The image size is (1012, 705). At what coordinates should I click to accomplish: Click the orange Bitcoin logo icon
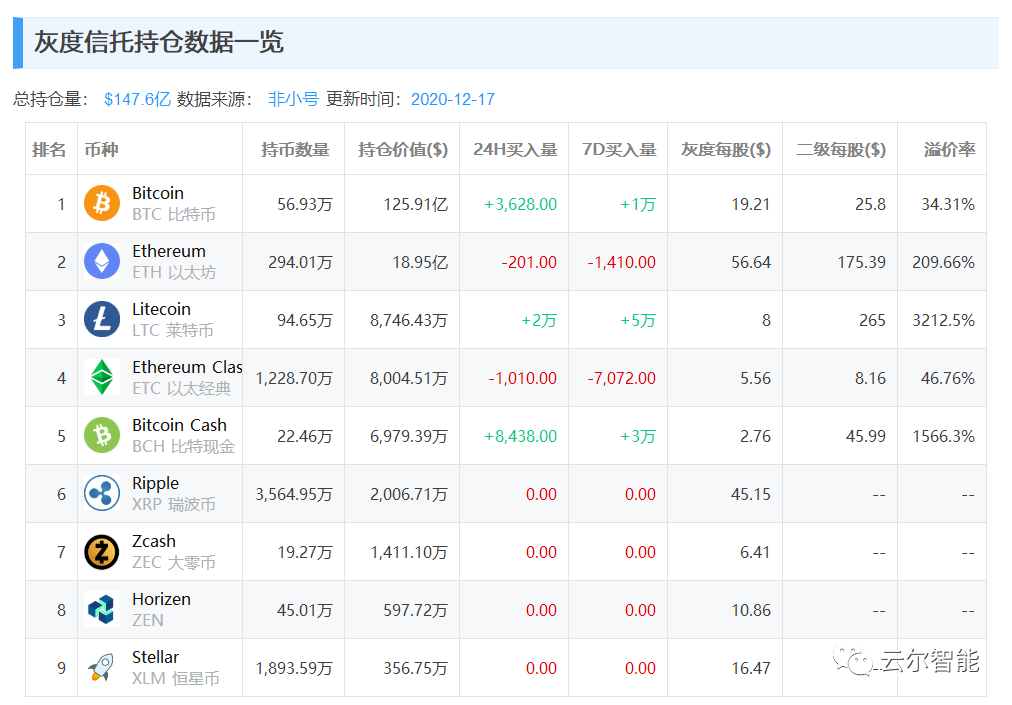coord(102,204)
